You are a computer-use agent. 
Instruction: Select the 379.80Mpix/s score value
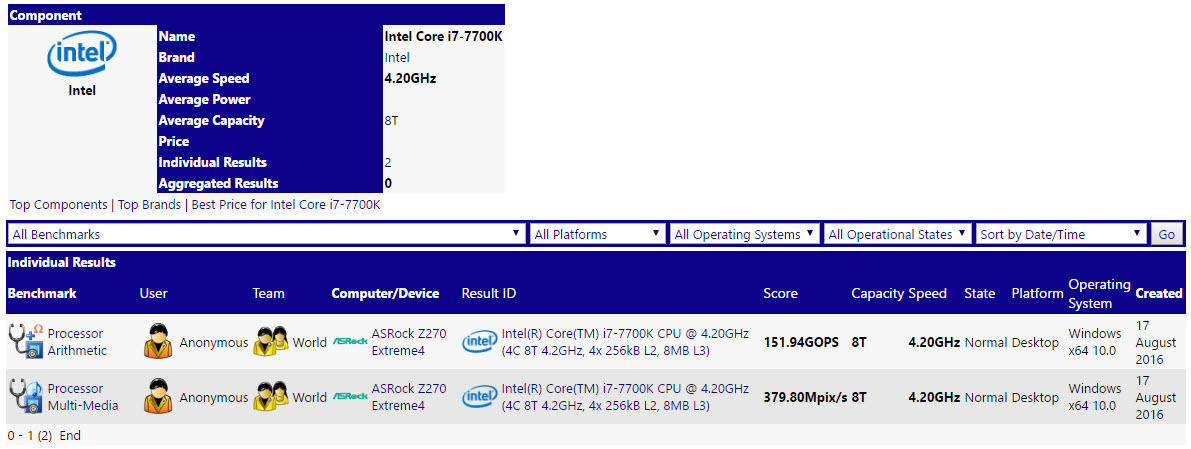coord(805,397)
